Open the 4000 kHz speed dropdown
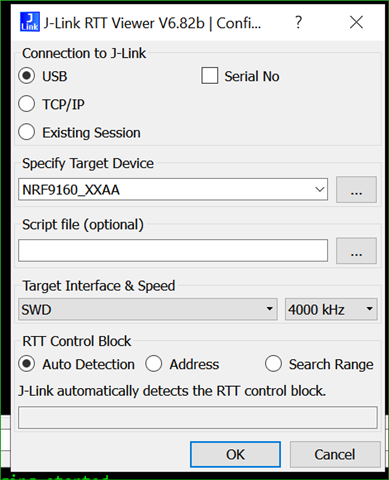The height and width of the screenshot is (480, 389). pos(331,309)
